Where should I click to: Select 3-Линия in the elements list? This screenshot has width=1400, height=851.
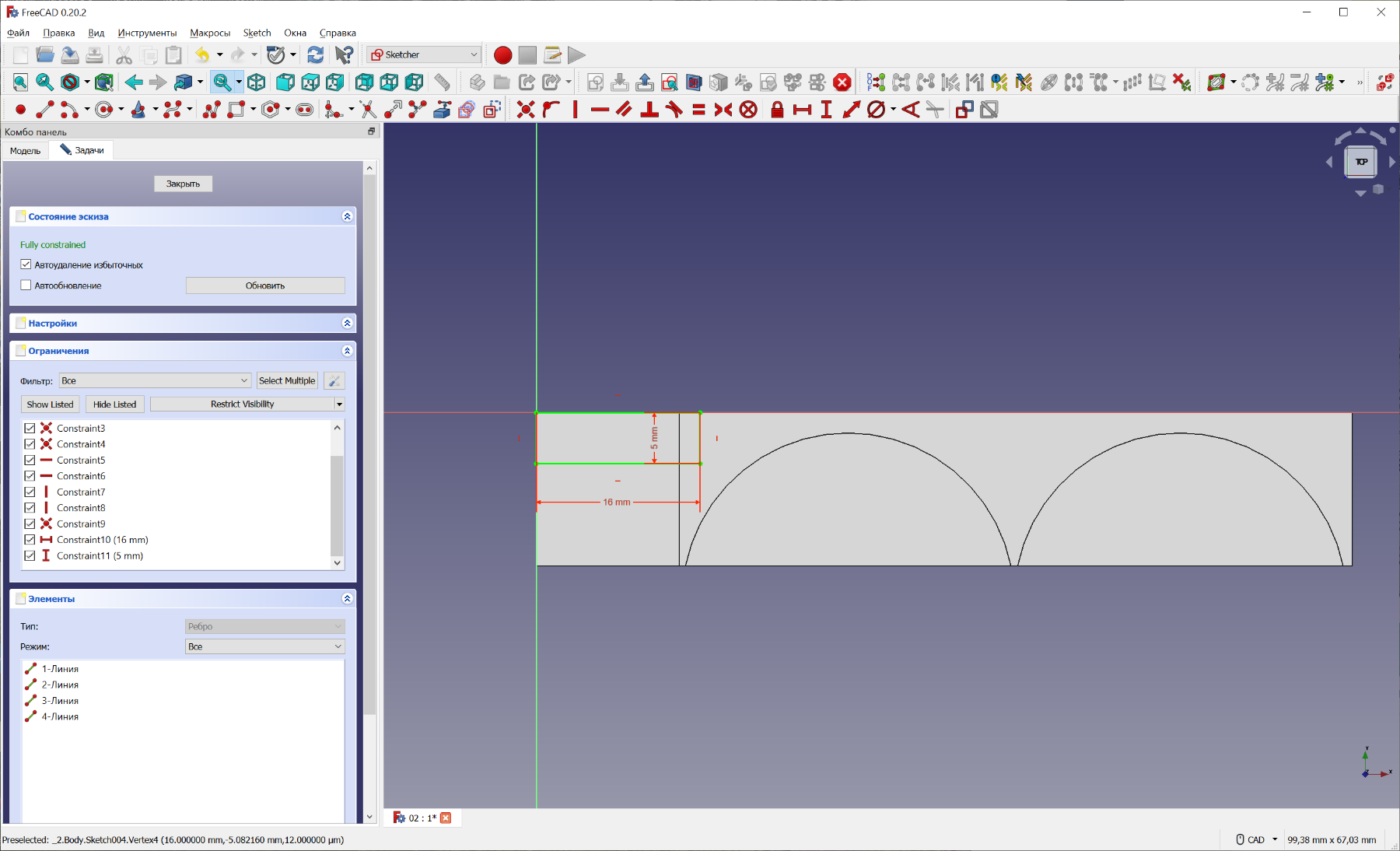click(x=60, y=700)
